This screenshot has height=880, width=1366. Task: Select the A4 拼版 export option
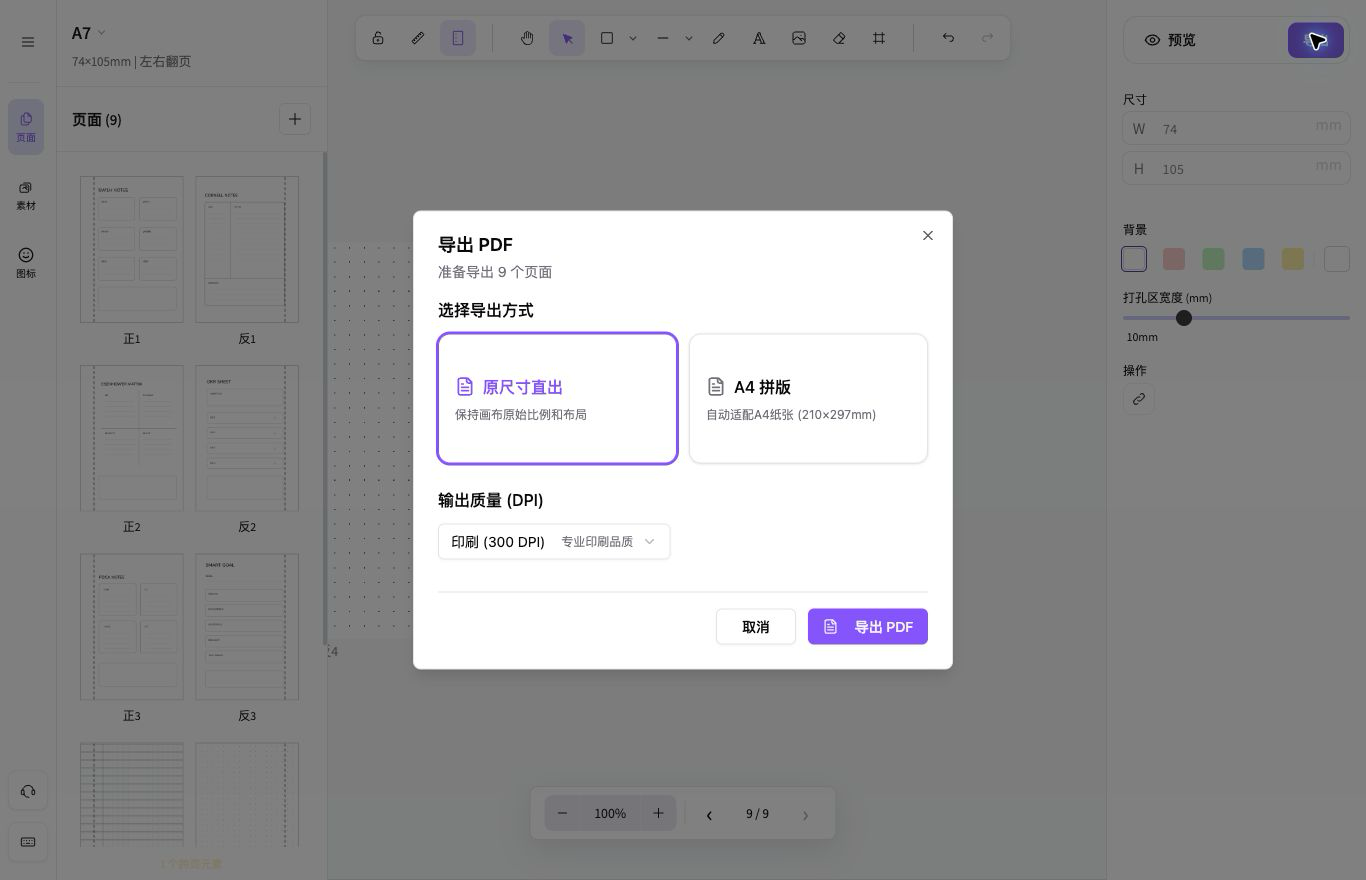click(808, 398)
